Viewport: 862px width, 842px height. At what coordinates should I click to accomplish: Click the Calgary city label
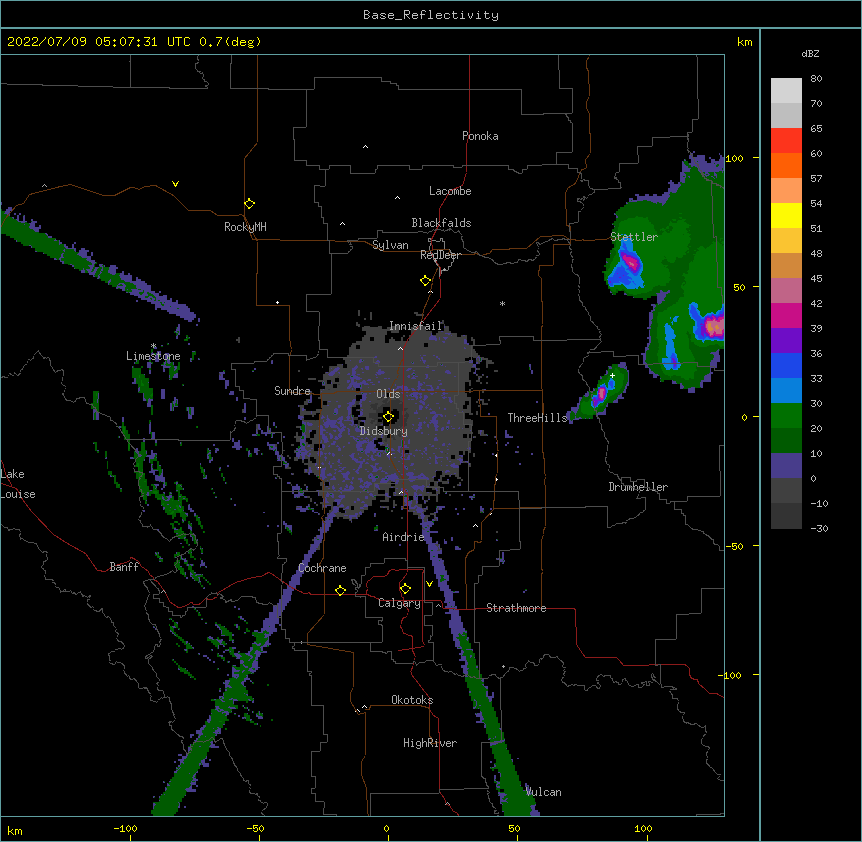pos(399,603)
